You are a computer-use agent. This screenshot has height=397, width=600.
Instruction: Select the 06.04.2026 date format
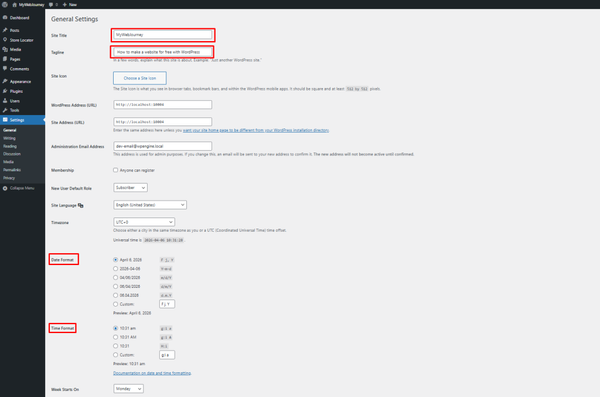[x=116, y=295]
